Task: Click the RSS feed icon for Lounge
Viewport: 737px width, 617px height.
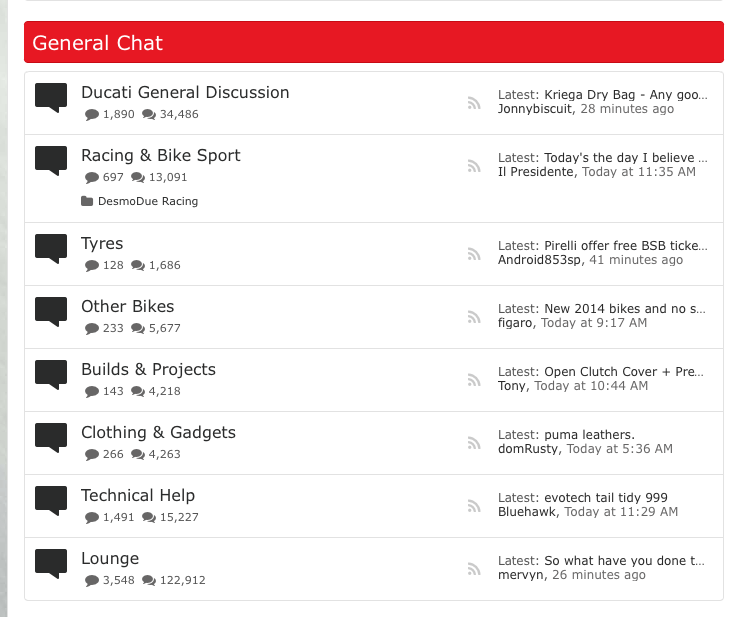Action: 474,569
